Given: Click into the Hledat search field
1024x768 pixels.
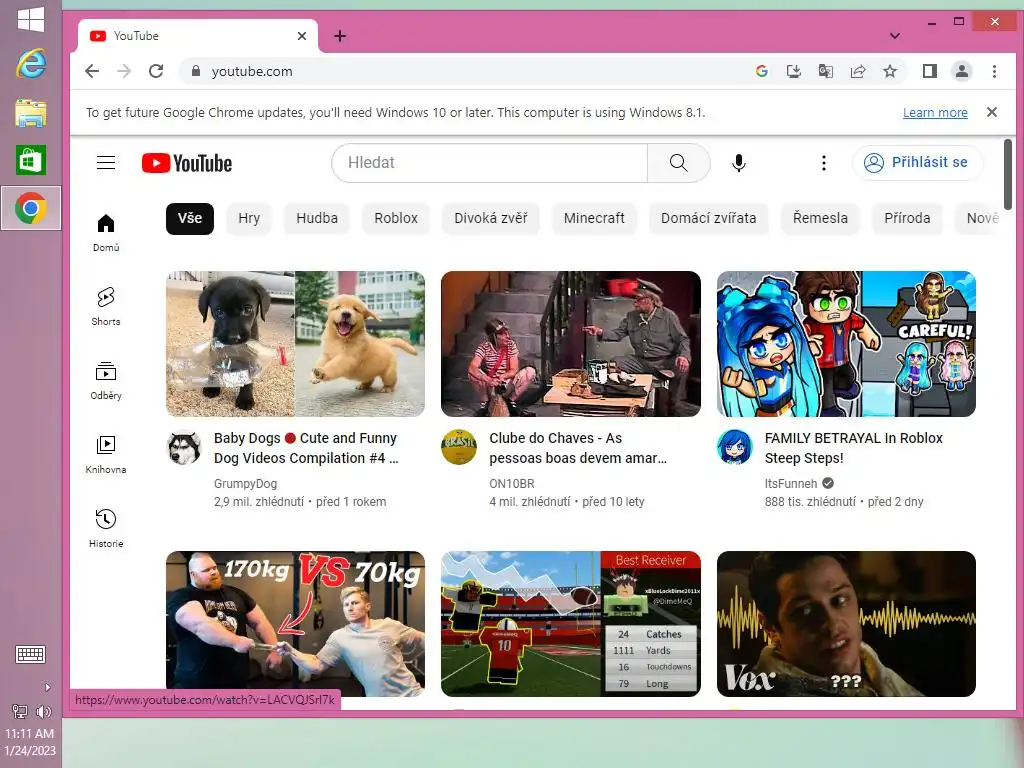Looking at the screenshot, I should coord(490,163).
